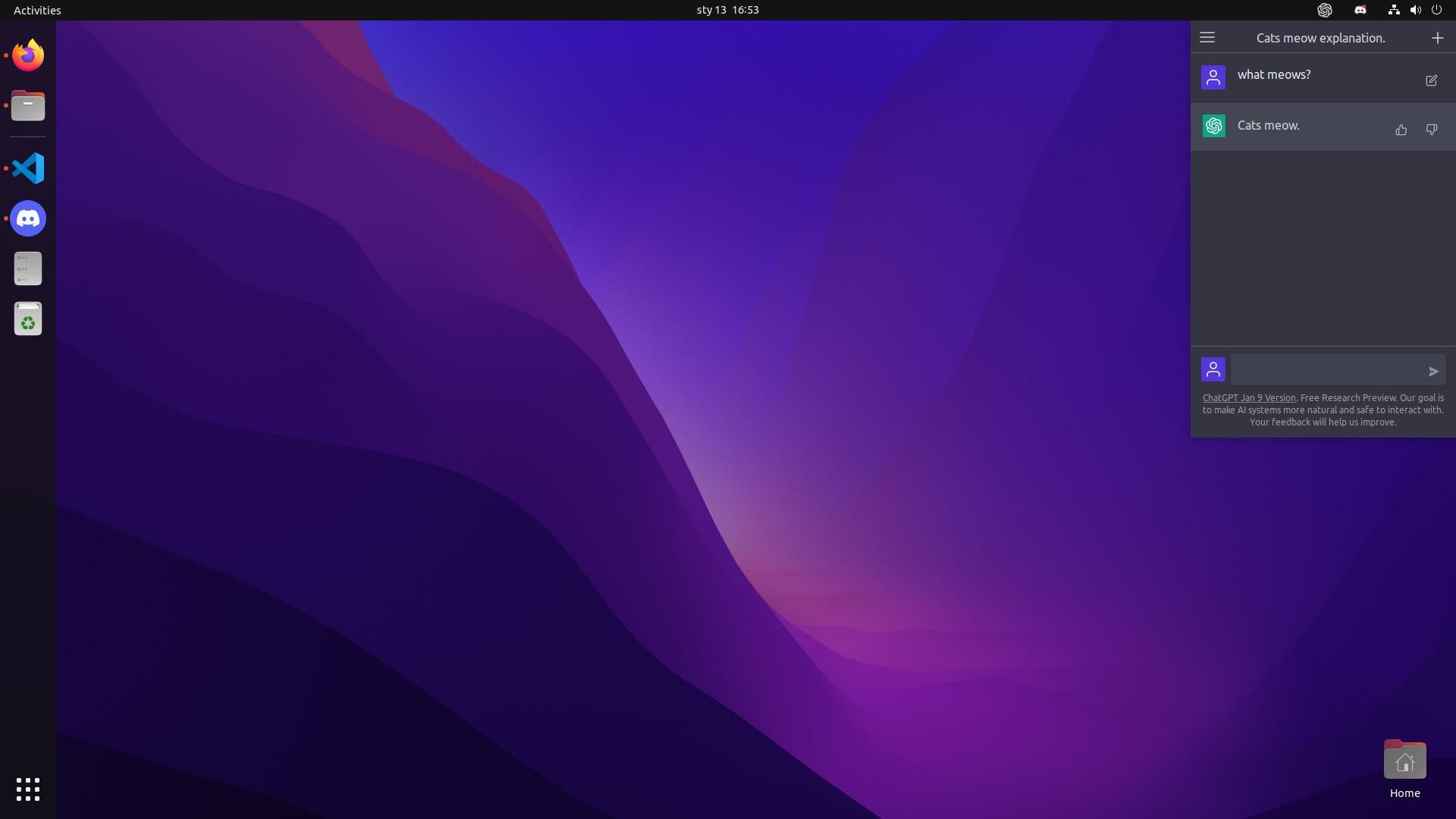
Task: Click the thumbs down icon on ChatGPT response
Action: (x=1431, y=128)
